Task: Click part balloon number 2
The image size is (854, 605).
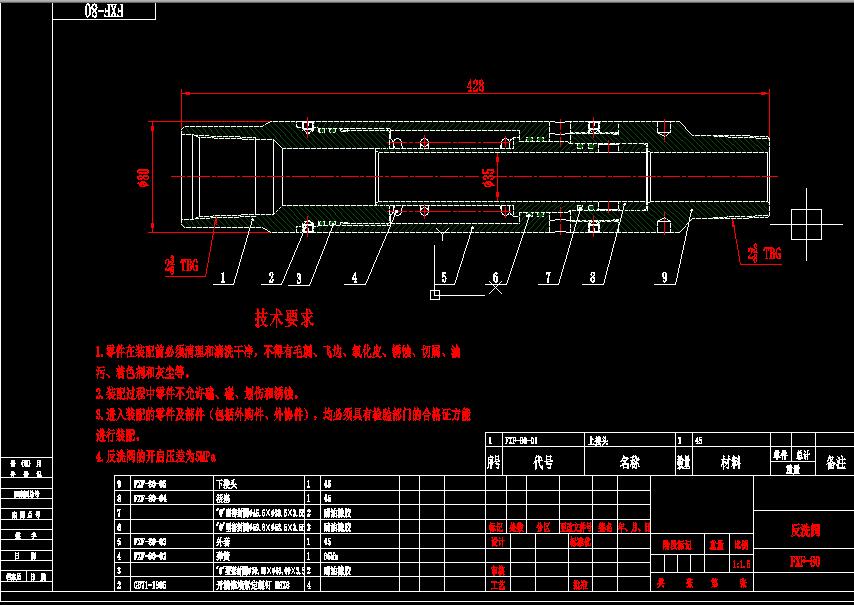Action: (x=271, y=278)
